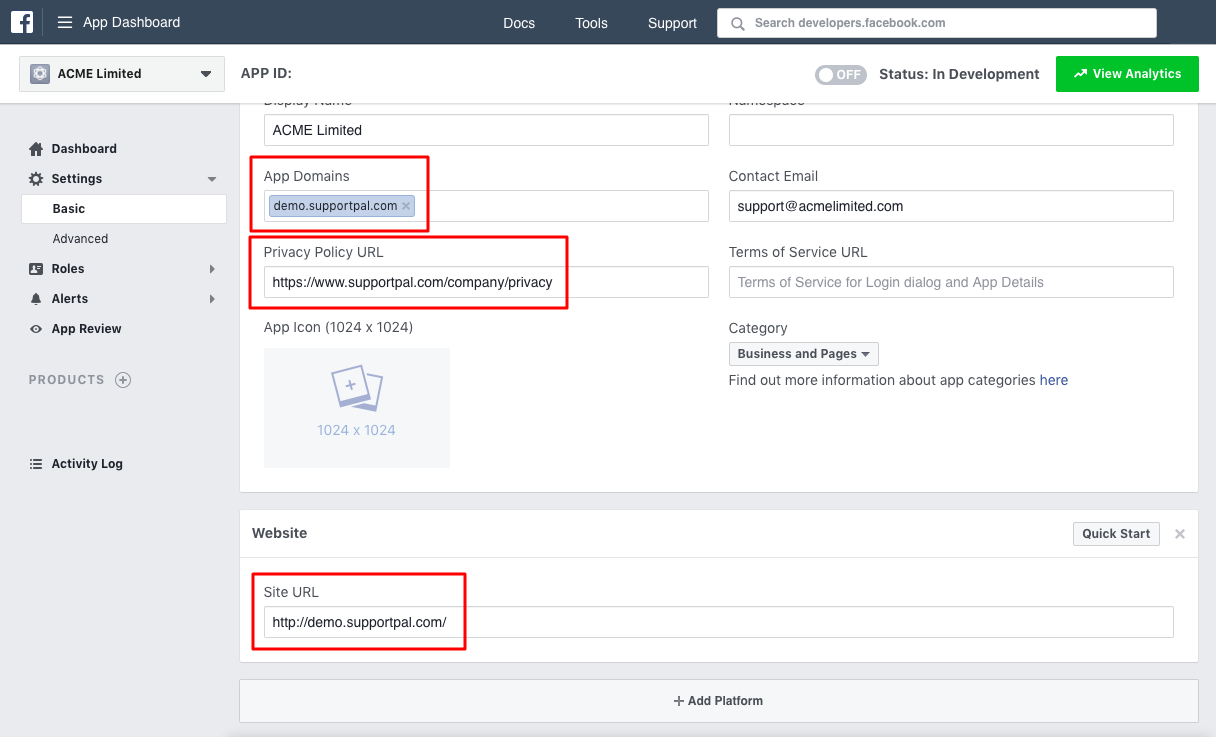Viewport: 1216px width, 737px height.
Task: Click the 'APP ID:' label
Action: click(266, 73)
